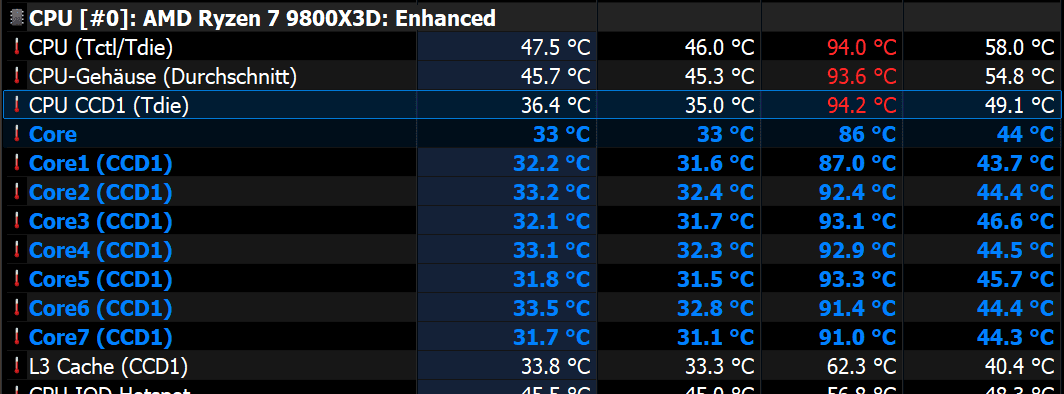Viewport: 1064px width, 394px height.
Task: Click the 33.8 °C value for L3 Cache
Action: click(556, 367)
